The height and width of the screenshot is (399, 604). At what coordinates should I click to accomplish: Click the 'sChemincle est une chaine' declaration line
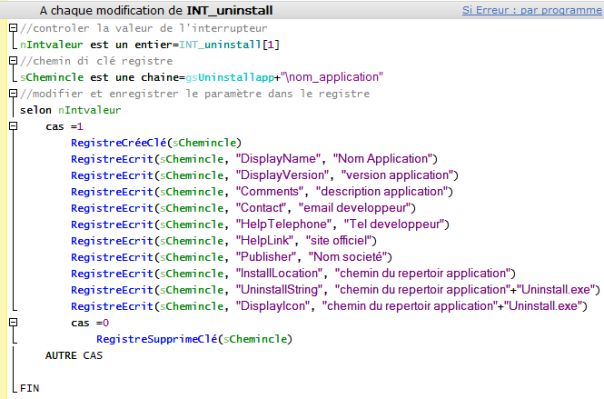(x=201, y=77)
